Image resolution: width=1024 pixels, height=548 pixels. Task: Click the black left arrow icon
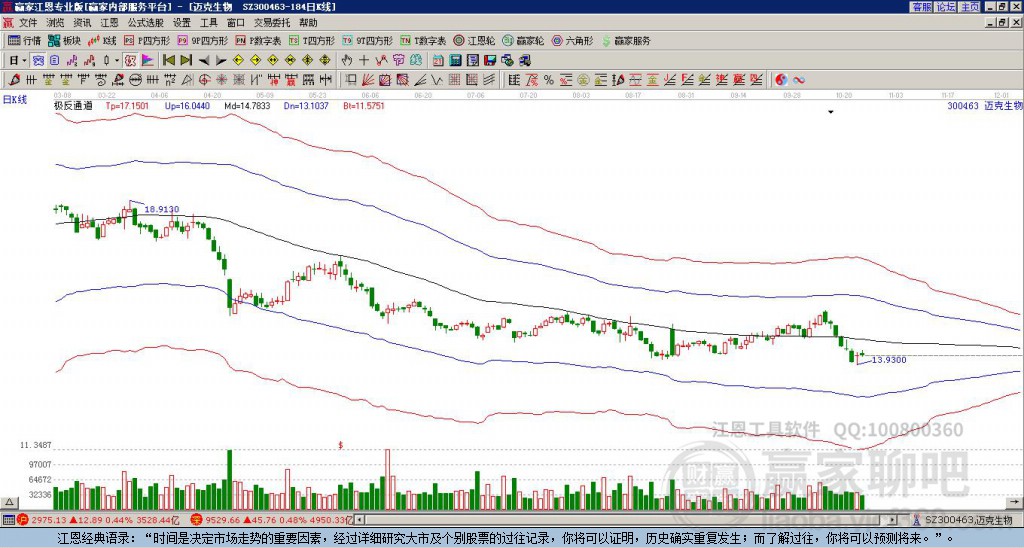[x=204, y=61]
